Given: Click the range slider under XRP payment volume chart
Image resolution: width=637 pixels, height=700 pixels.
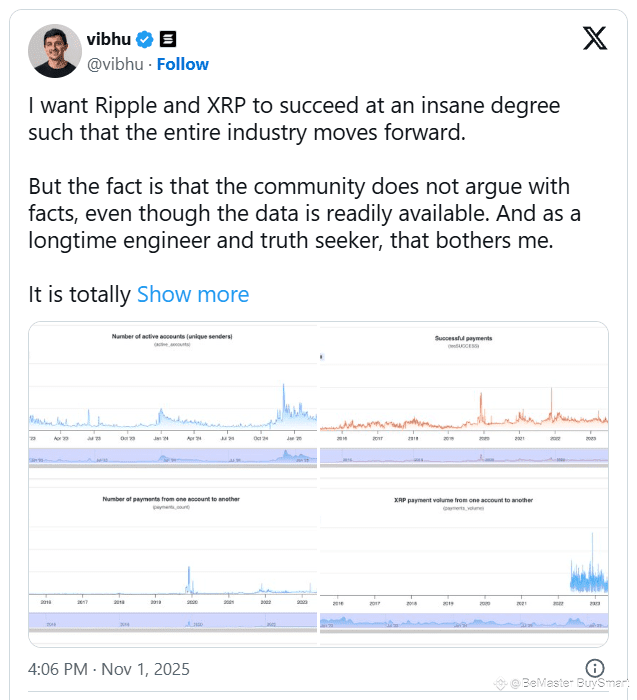Looking at the screenshot, I should (x=463, y=621).
